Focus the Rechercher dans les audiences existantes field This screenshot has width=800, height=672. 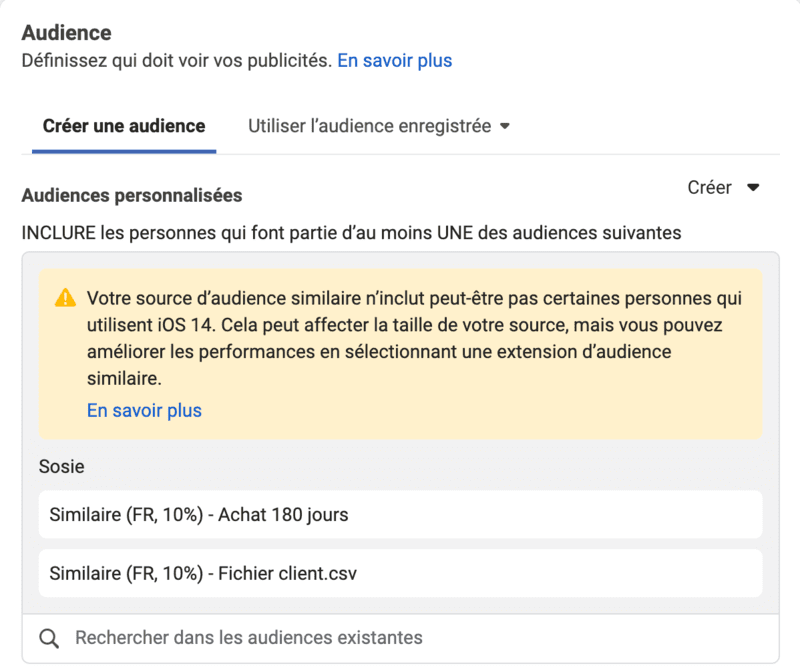pyautogui.click(x=401, y=638)
